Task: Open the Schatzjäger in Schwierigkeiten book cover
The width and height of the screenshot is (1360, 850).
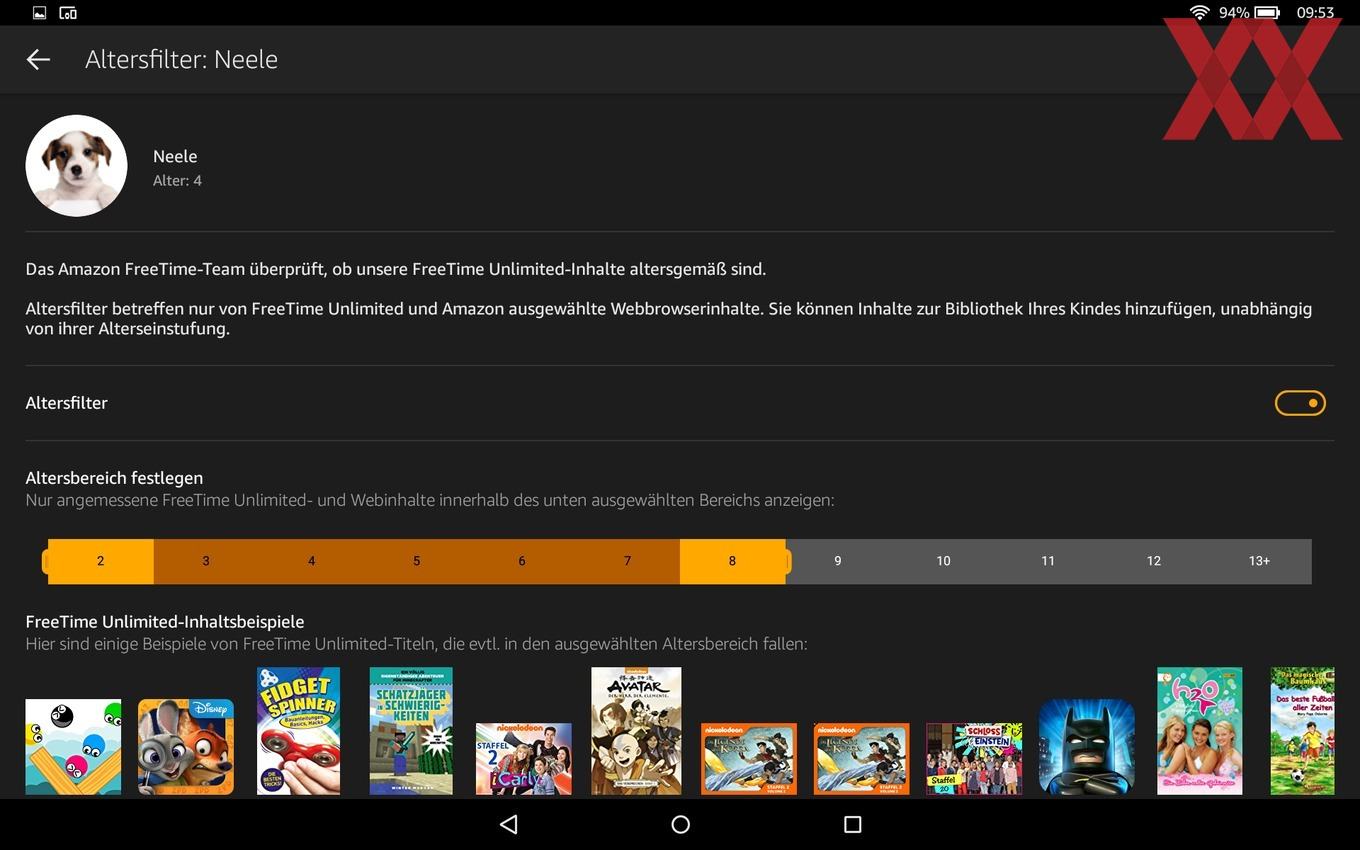Action: 411,731
